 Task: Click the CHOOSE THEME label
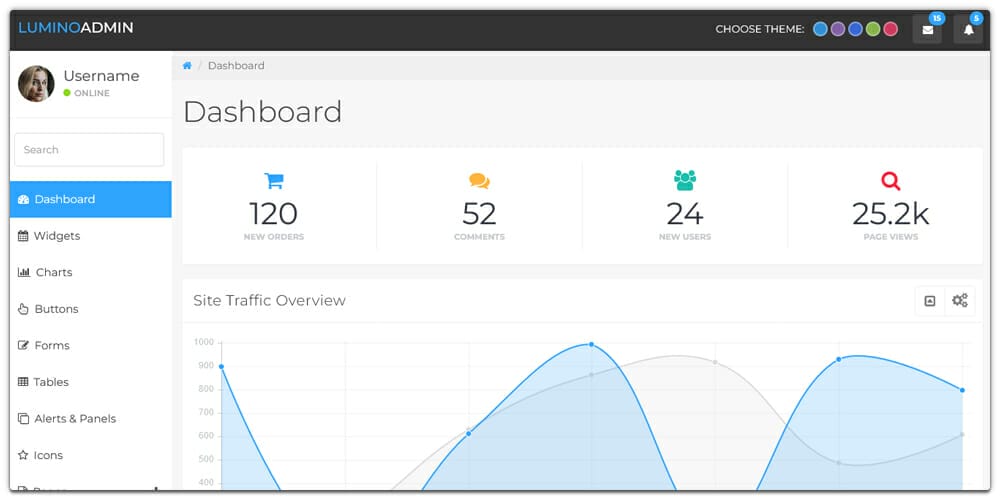pyautogui.click(x=760, y=29)
